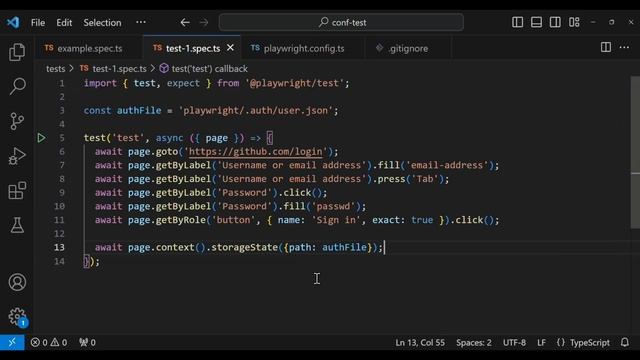
Task: Click the '@playwright/test' import string
Action: (x=295, y=83)
